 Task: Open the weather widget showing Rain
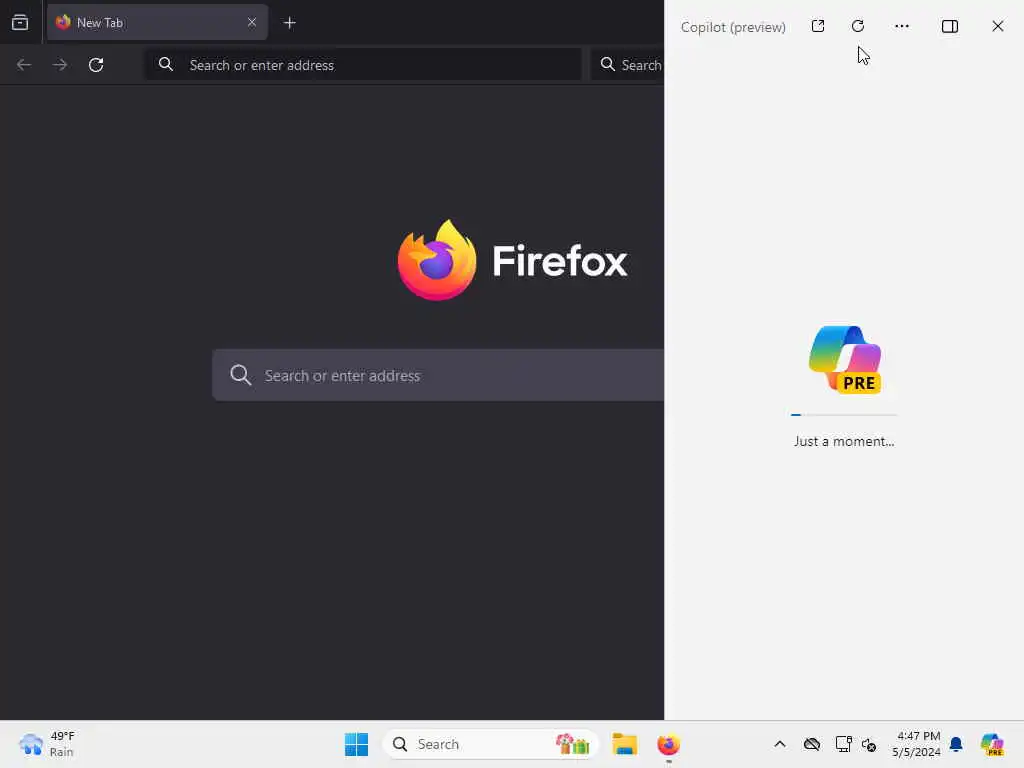tap(47, 744)
